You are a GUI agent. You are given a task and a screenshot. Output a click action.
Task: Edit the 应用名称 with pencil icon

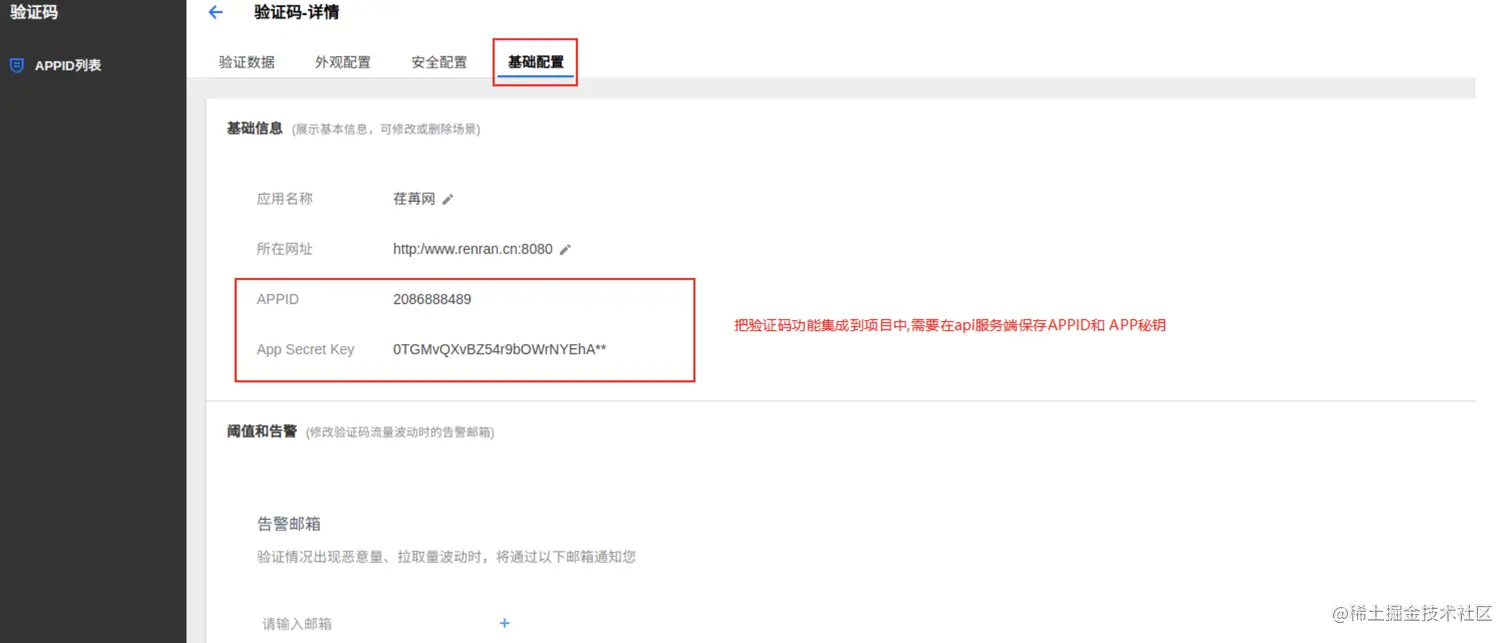[x=448, y=199]
